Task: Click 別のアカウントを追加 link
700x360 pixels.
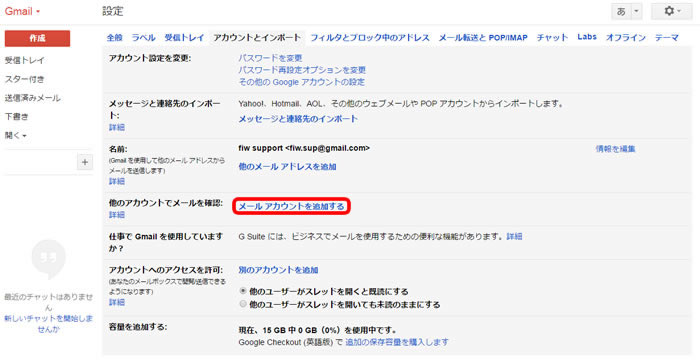Action: 278,270
